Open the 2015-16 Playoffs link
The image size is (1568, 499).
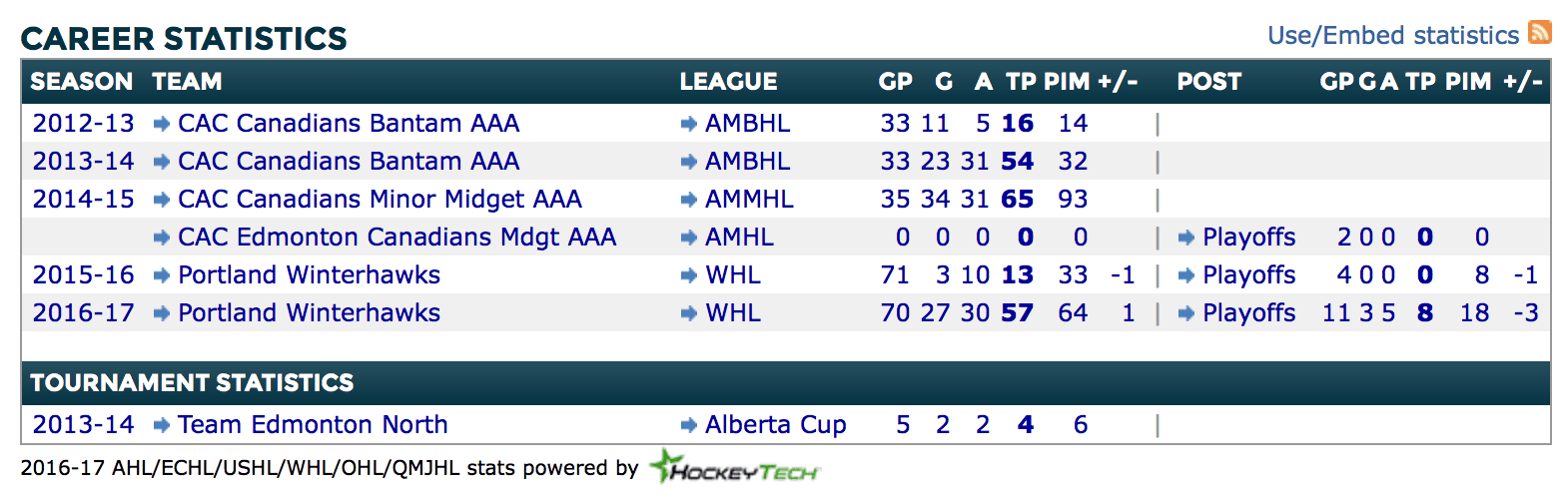pos(1248,275)
